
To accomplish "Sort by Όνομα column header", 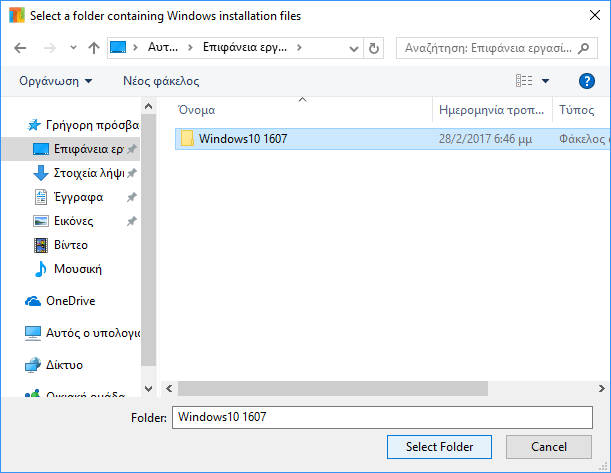I will click(196, 110).
